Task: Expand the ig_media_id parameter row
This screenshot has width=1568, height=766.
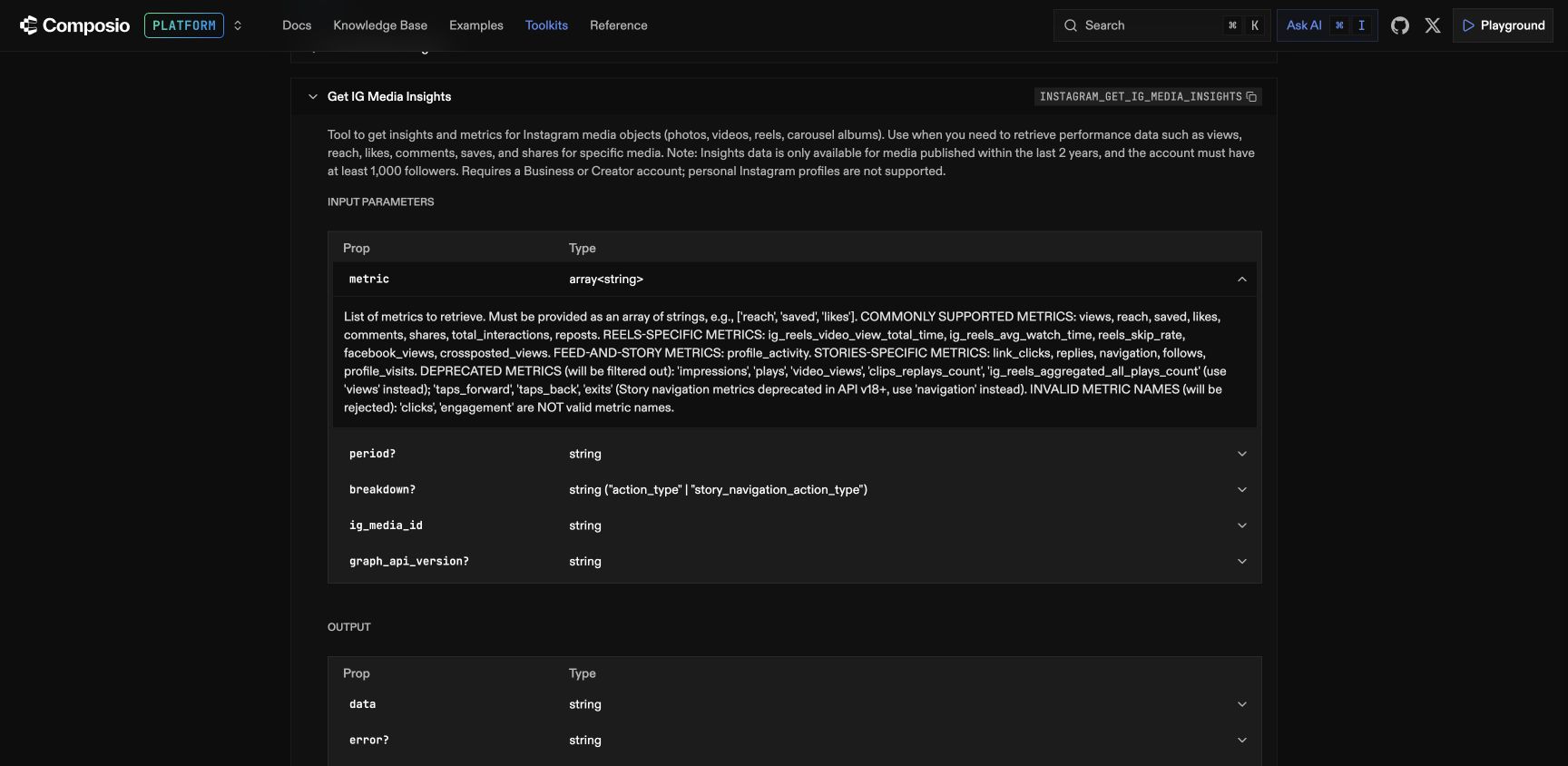Action: tap(795, 525)
